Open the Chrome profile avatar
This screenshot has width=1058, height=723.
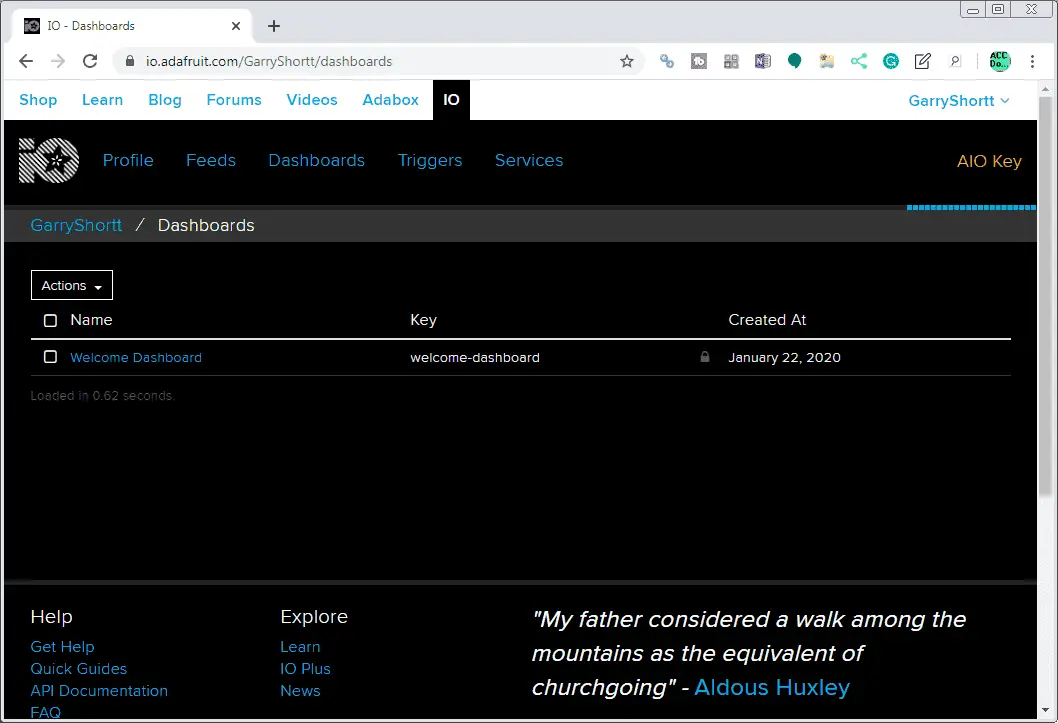999,61
